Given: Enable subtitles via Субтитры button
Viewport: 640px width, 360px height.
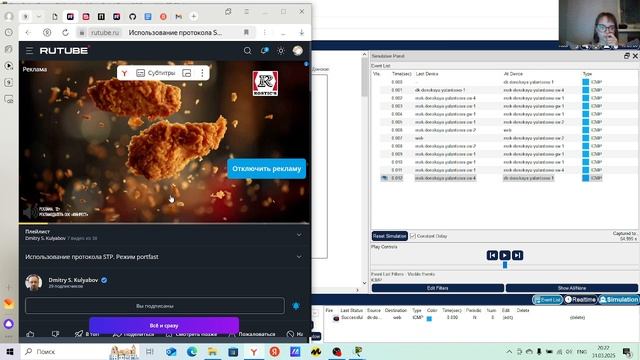Looking at the screenshot, I should tap(156, 73).
